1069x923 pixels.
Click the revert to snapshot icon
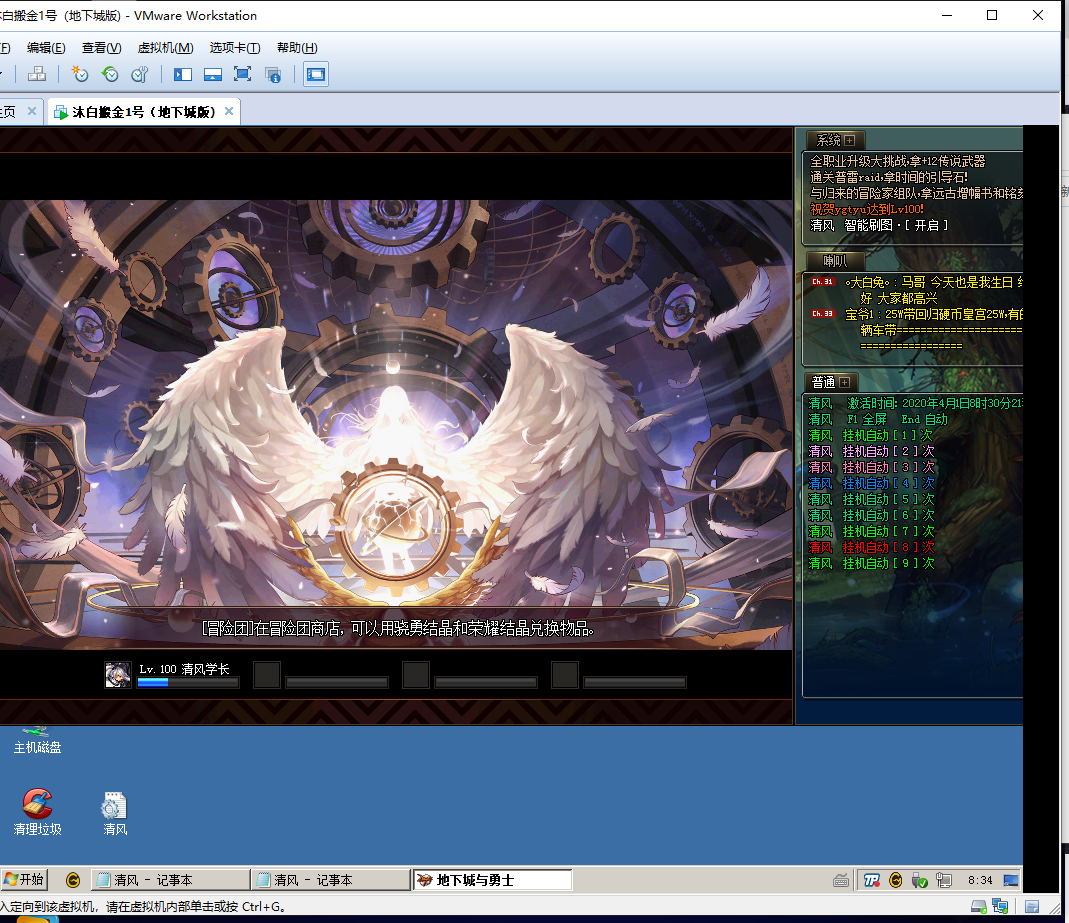(x=110, y=74)
